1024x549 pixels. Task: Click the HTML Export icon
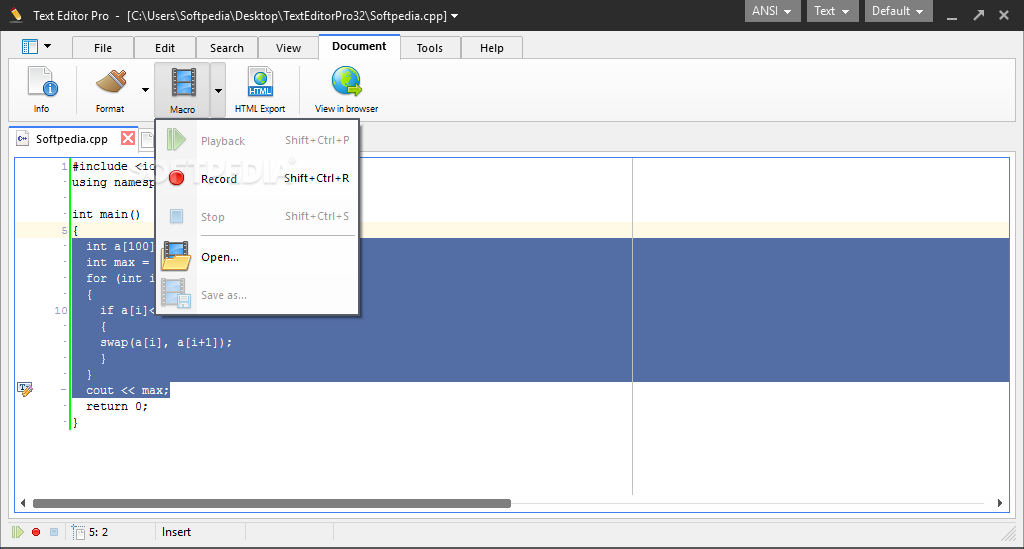(x=260, y=83)
